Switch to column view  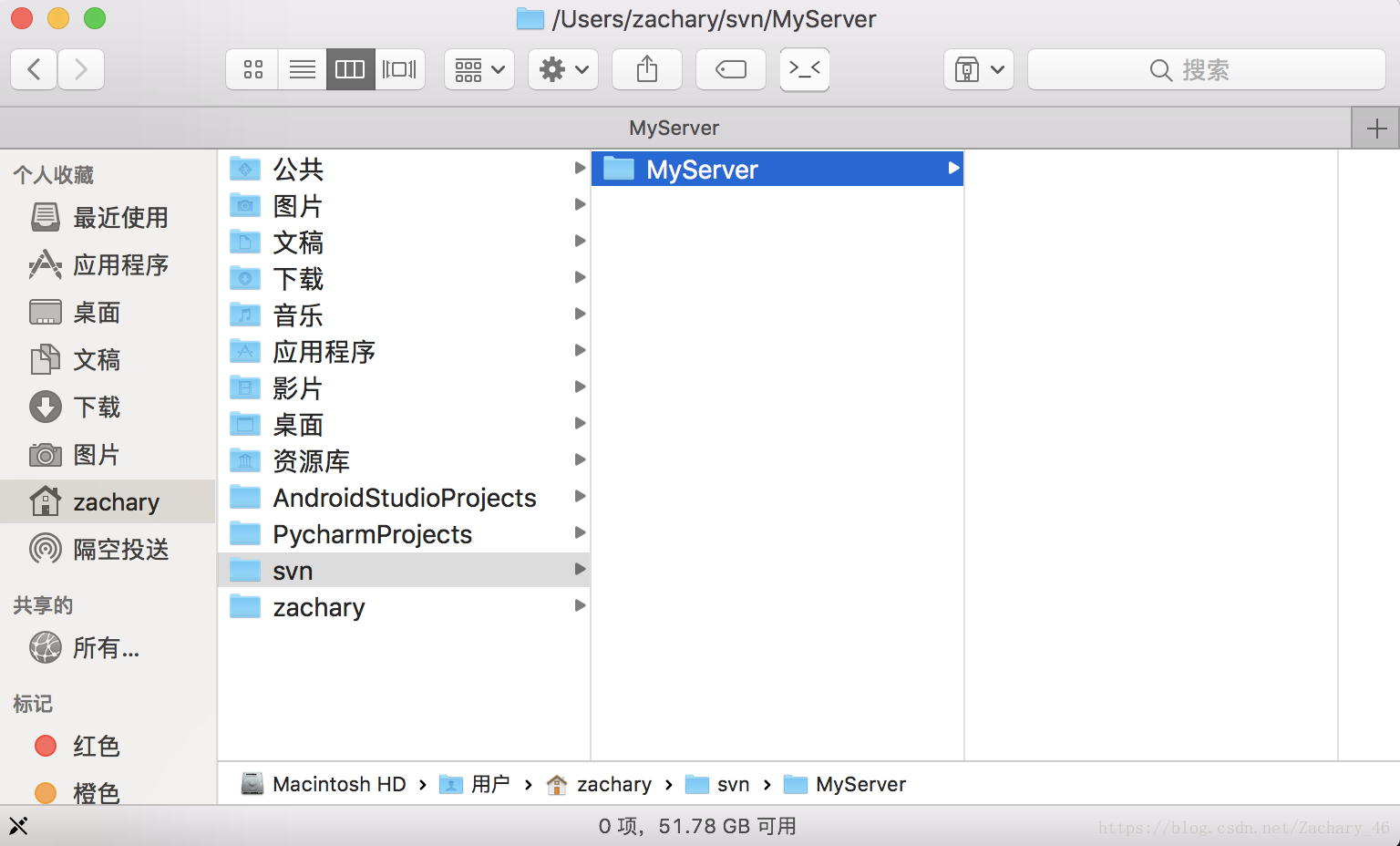pos(350,69)
